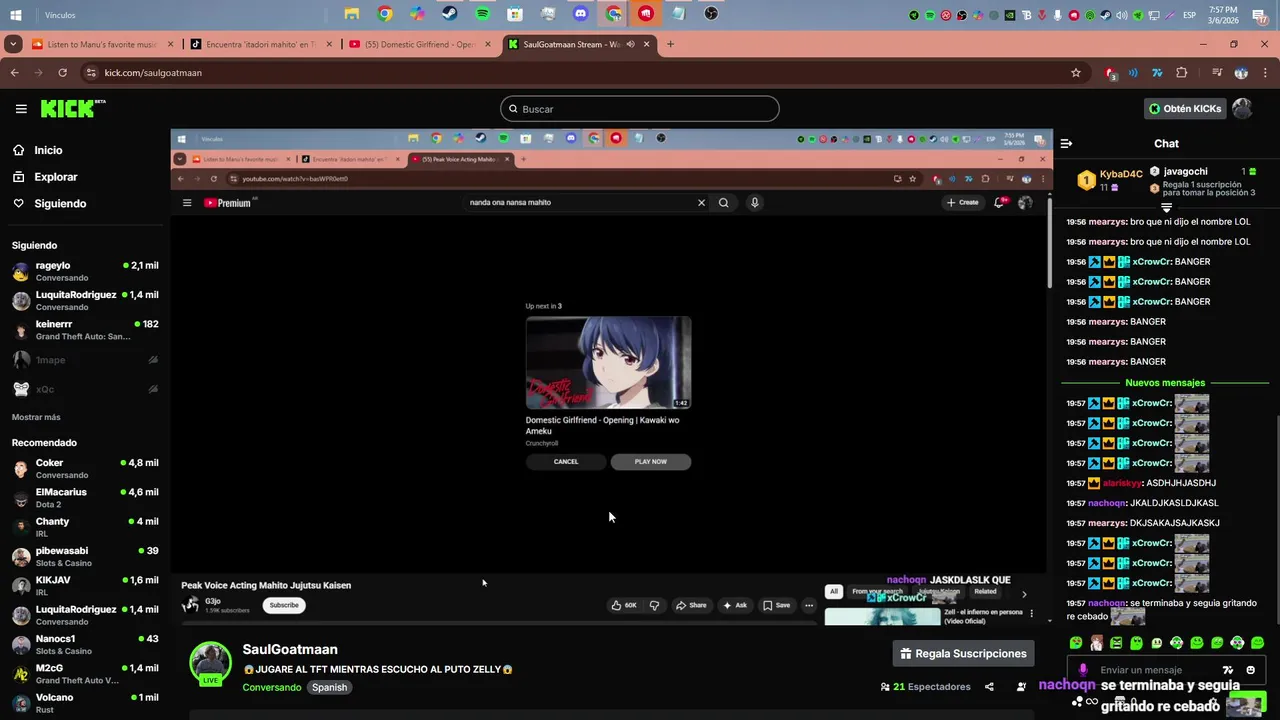1280x720 pixels.
Task: Click the Spanish language tag
Action: pos(329,688)
